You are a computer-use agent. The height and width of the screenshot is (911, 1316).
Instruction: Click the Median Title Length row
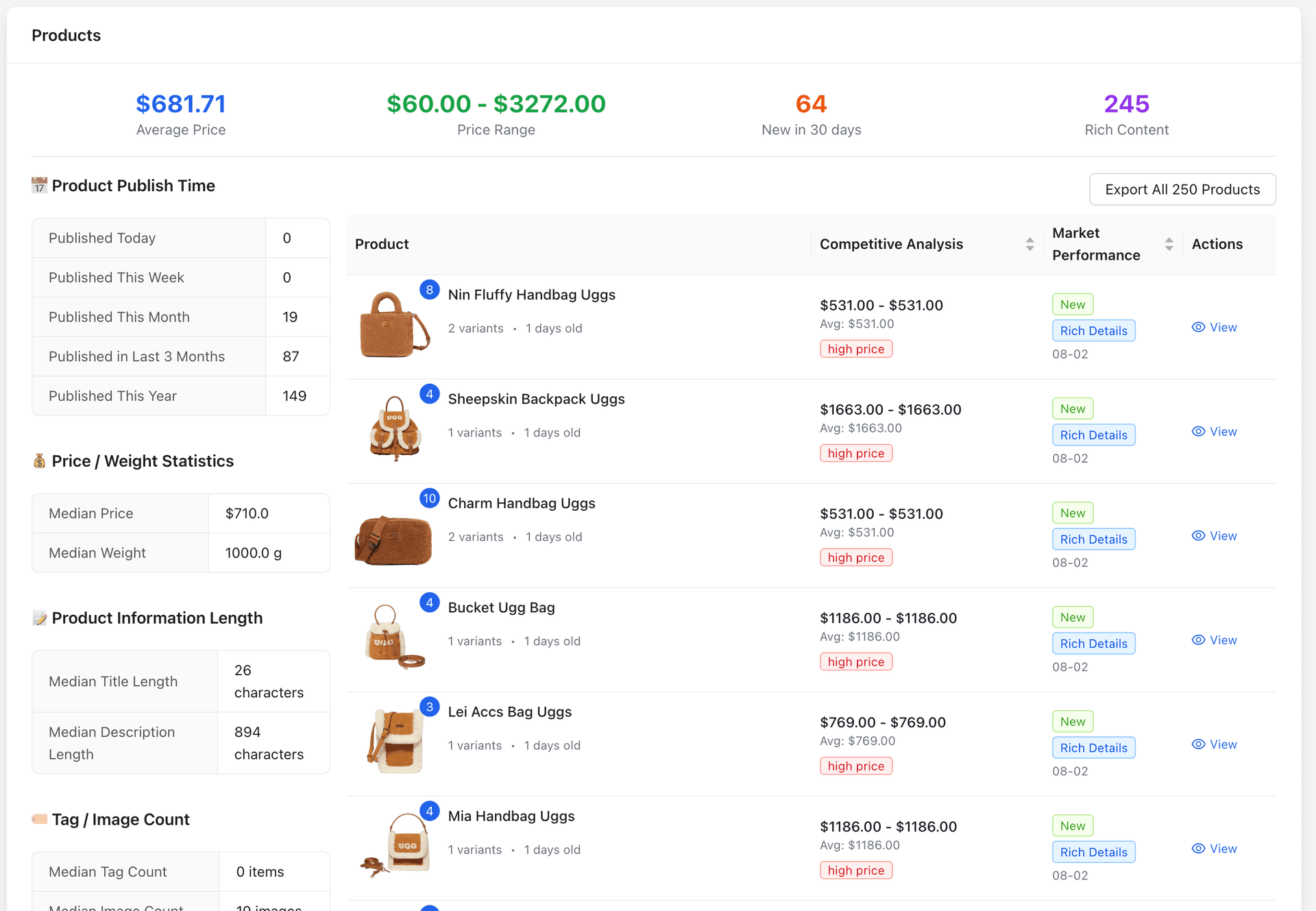click(x=181, y=681)
